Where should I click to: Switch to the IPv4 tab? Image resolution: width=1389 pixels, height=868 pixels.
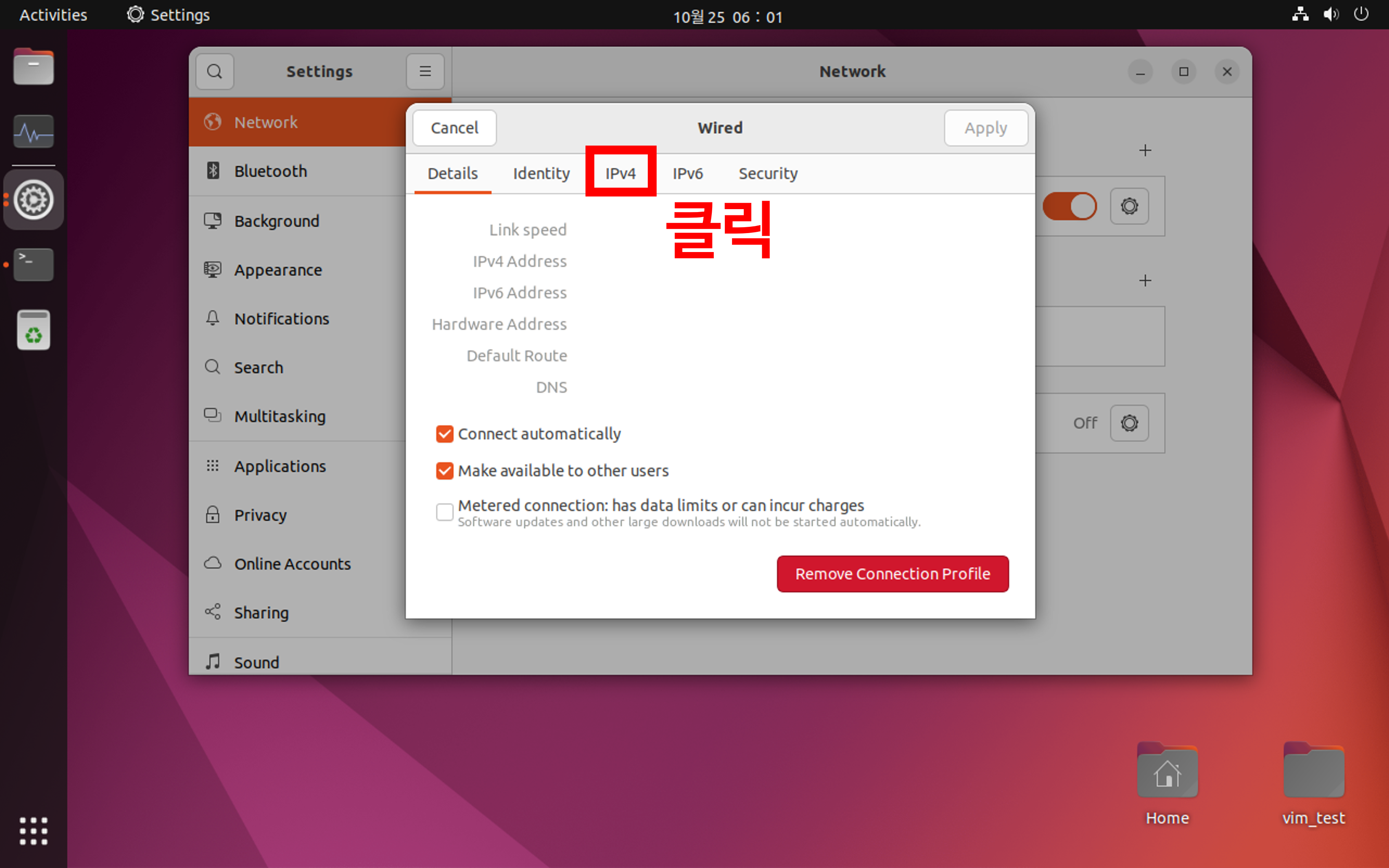(620, 173)
